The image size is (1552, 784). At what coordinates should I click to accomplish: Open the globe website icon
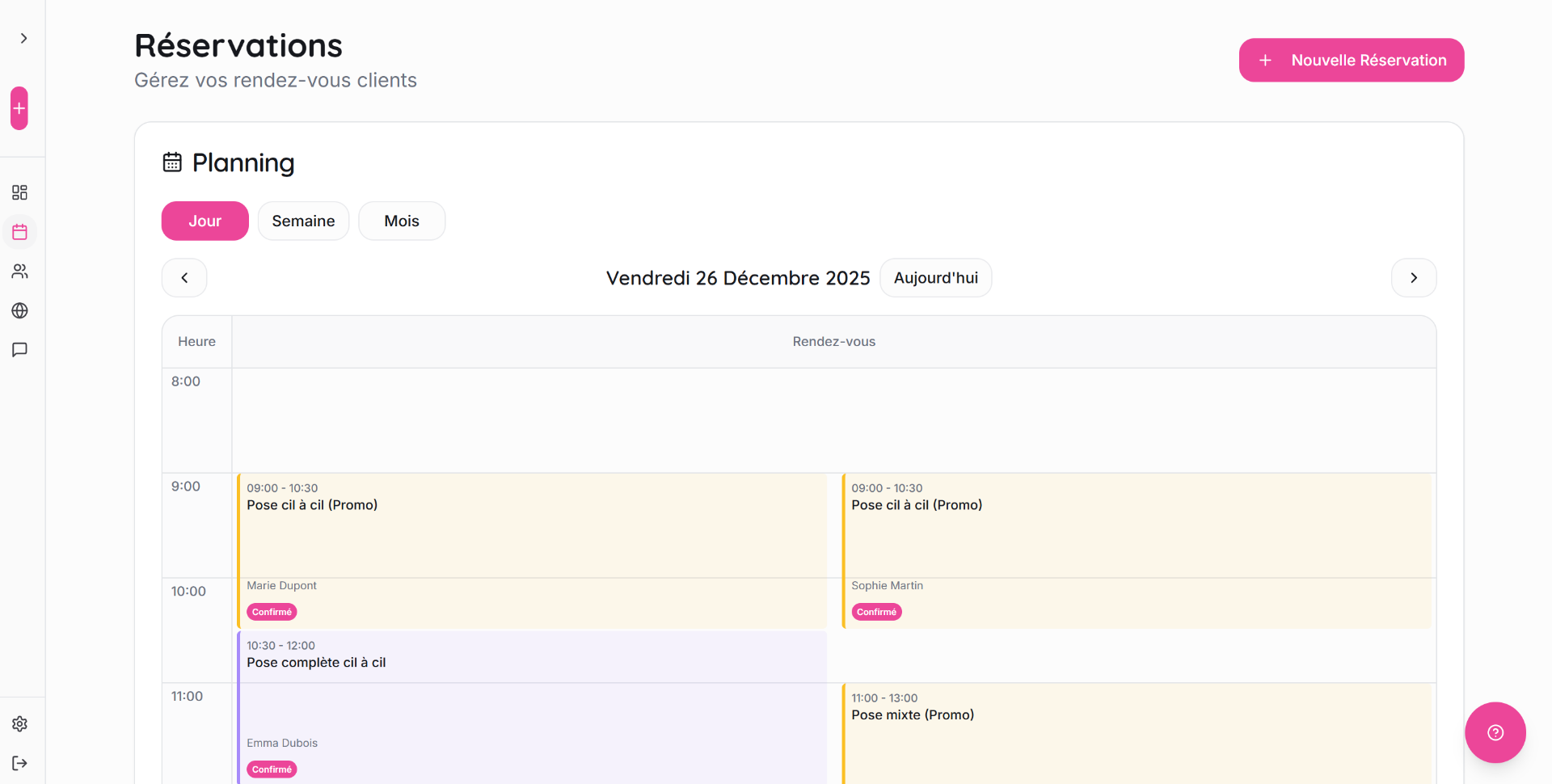[19, 310]
